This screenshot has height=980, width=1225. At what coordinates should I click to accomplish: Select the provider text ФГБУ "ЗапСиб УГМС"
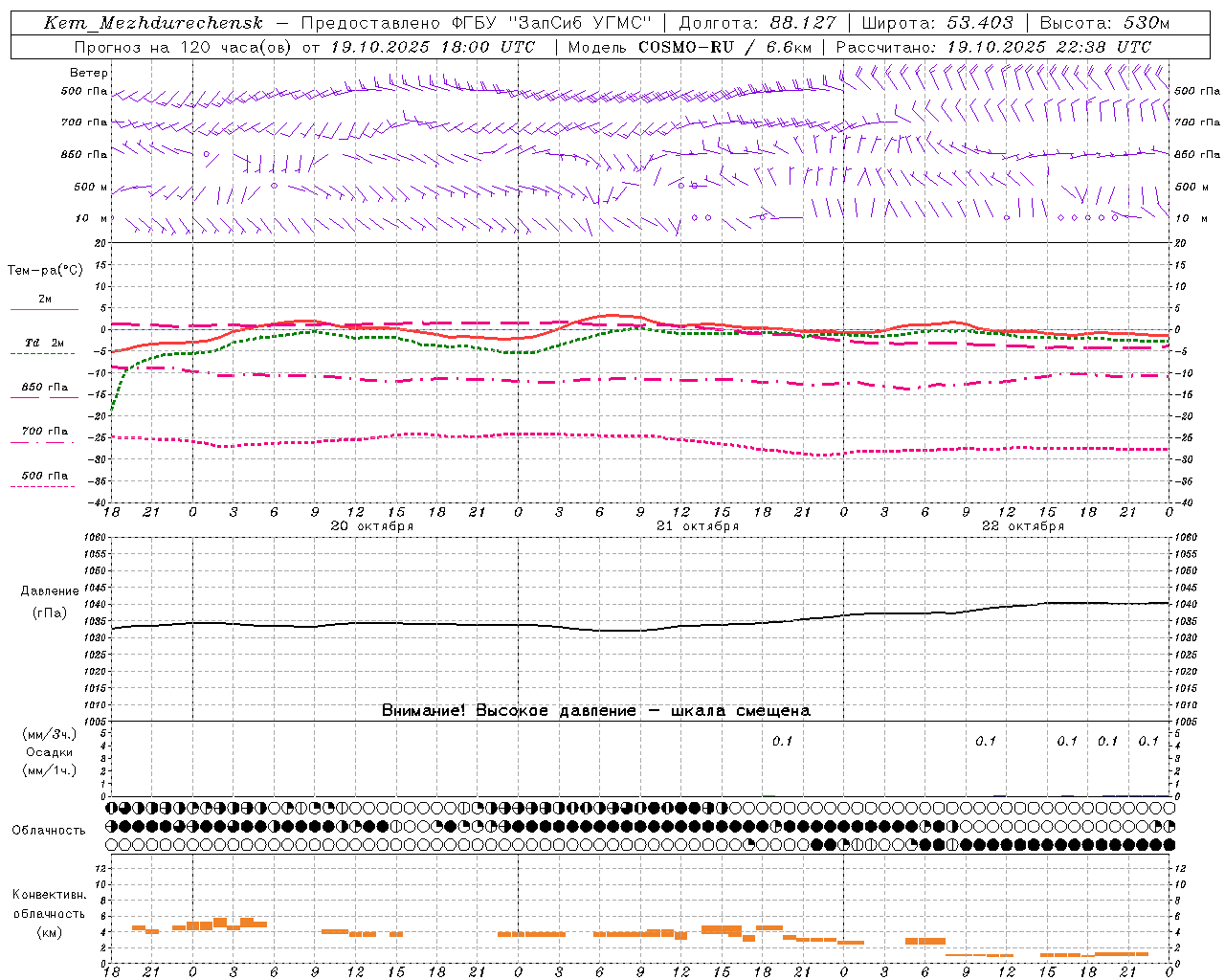coord(552,23)
